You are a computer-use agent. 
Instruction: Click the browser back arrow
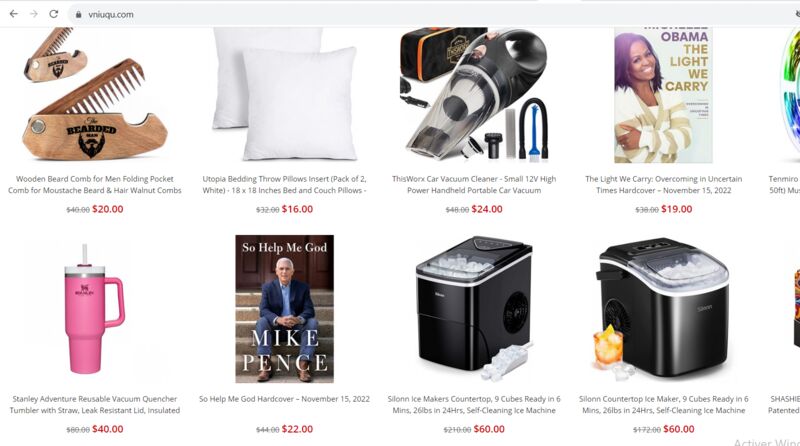(x=14, y=14)
